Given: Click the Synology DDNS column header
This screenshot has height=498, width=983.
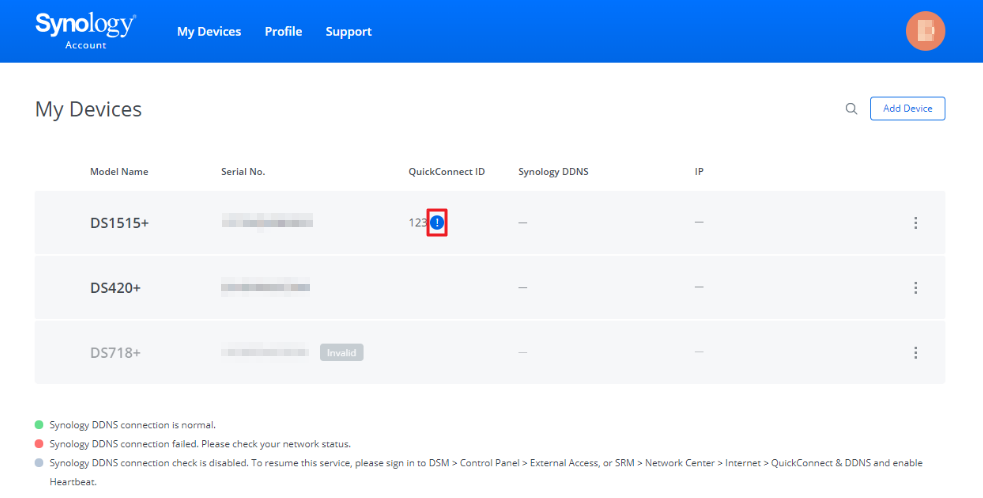Looking at the screenshot, I should pyautogui.click(x=554, y=172).
